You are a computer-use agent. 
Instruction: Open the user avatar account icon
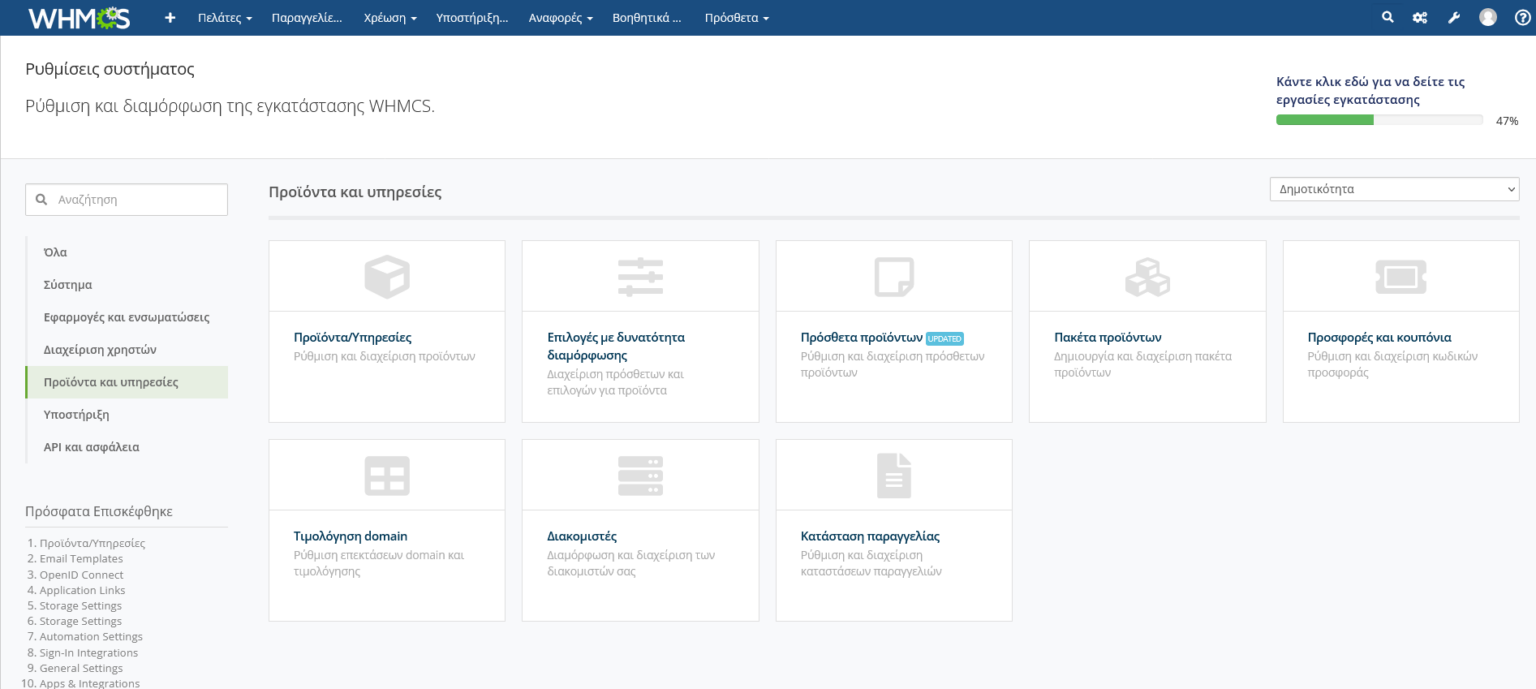point(1488,17)
